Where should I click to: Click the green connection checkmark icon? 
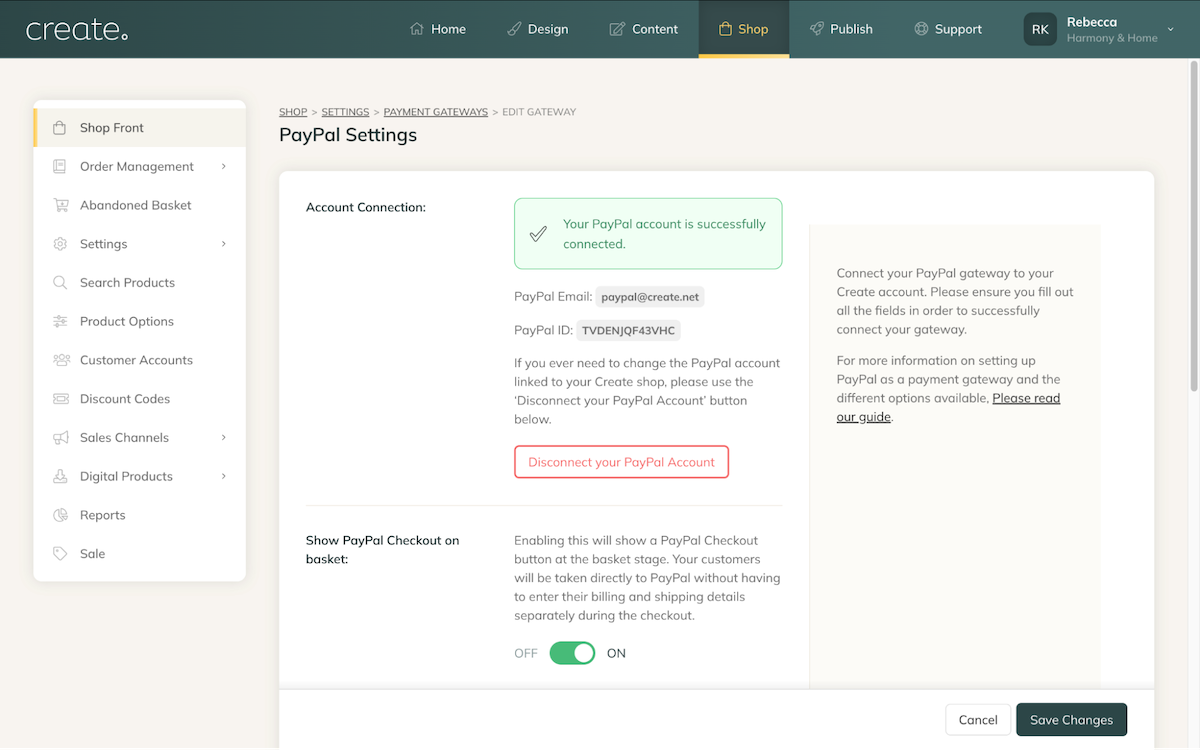pos(538,234)
